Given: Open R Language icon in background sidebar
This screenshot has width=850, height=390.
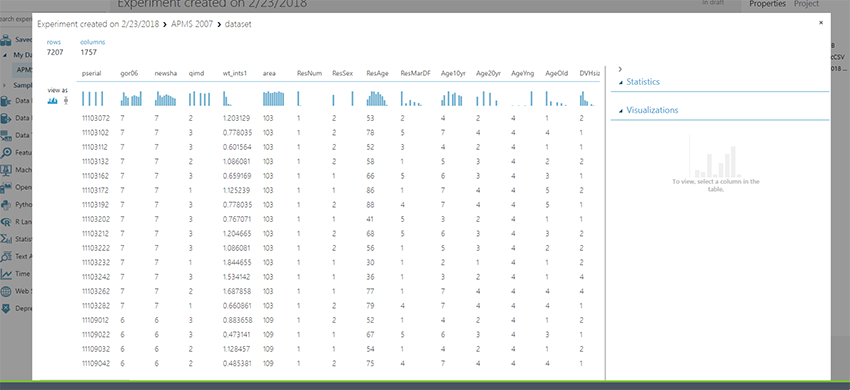Looking at the screenshot, I should (7, 222).
